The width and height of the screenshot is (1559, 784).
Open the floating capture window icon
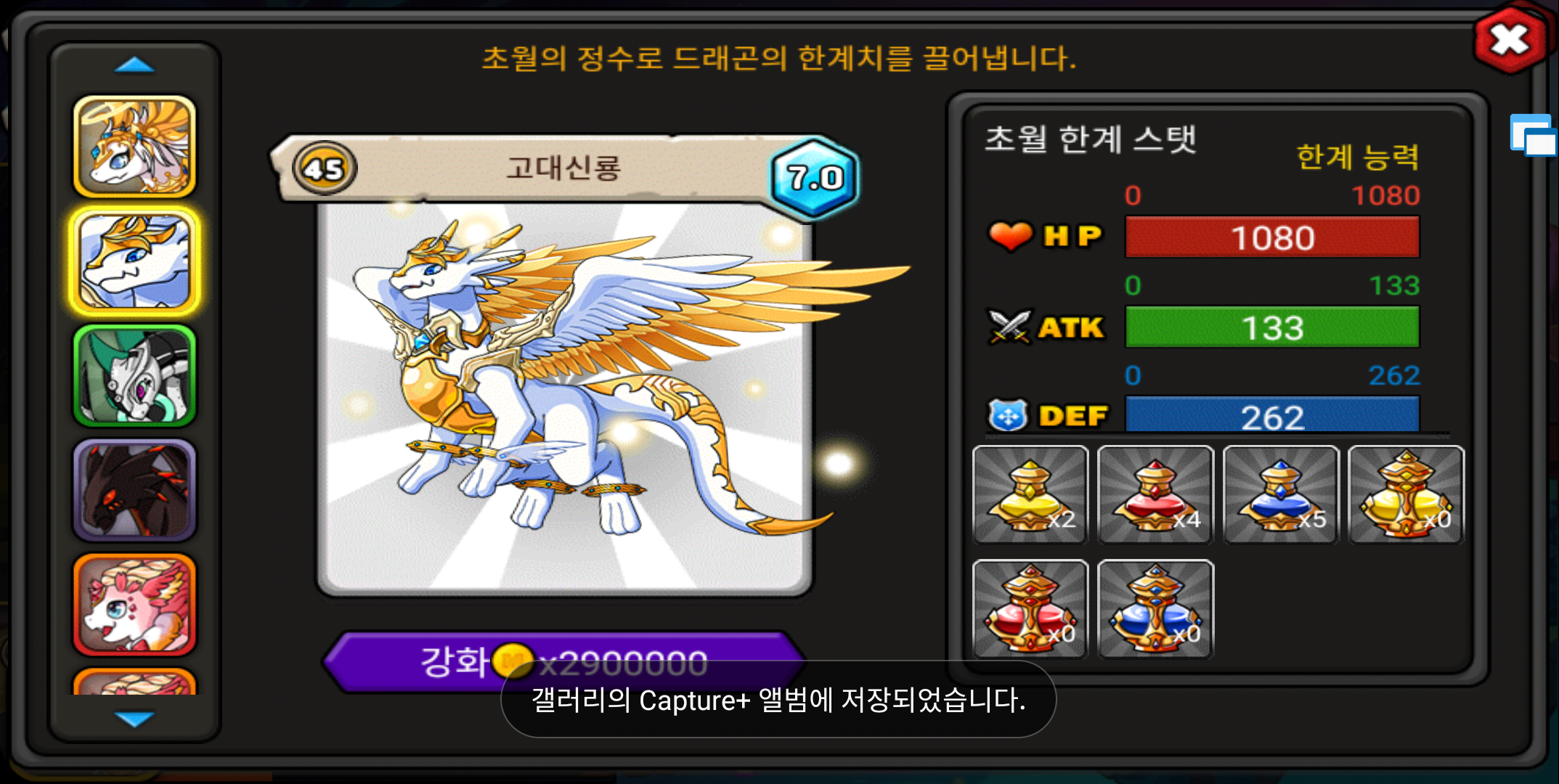(x=1533, y=136)
